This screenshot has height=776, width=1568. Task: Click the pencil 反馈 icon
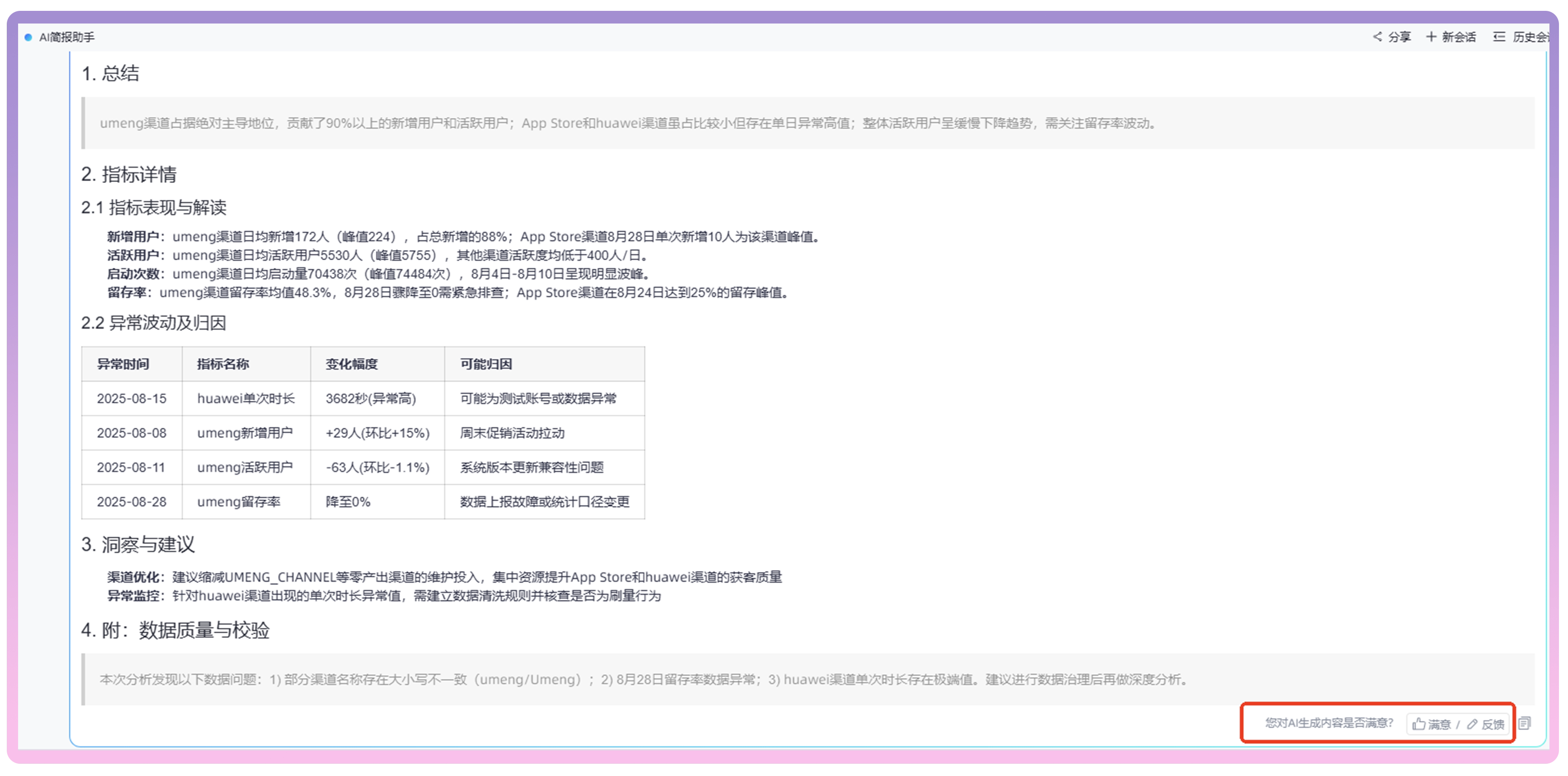click(1472, 724)
